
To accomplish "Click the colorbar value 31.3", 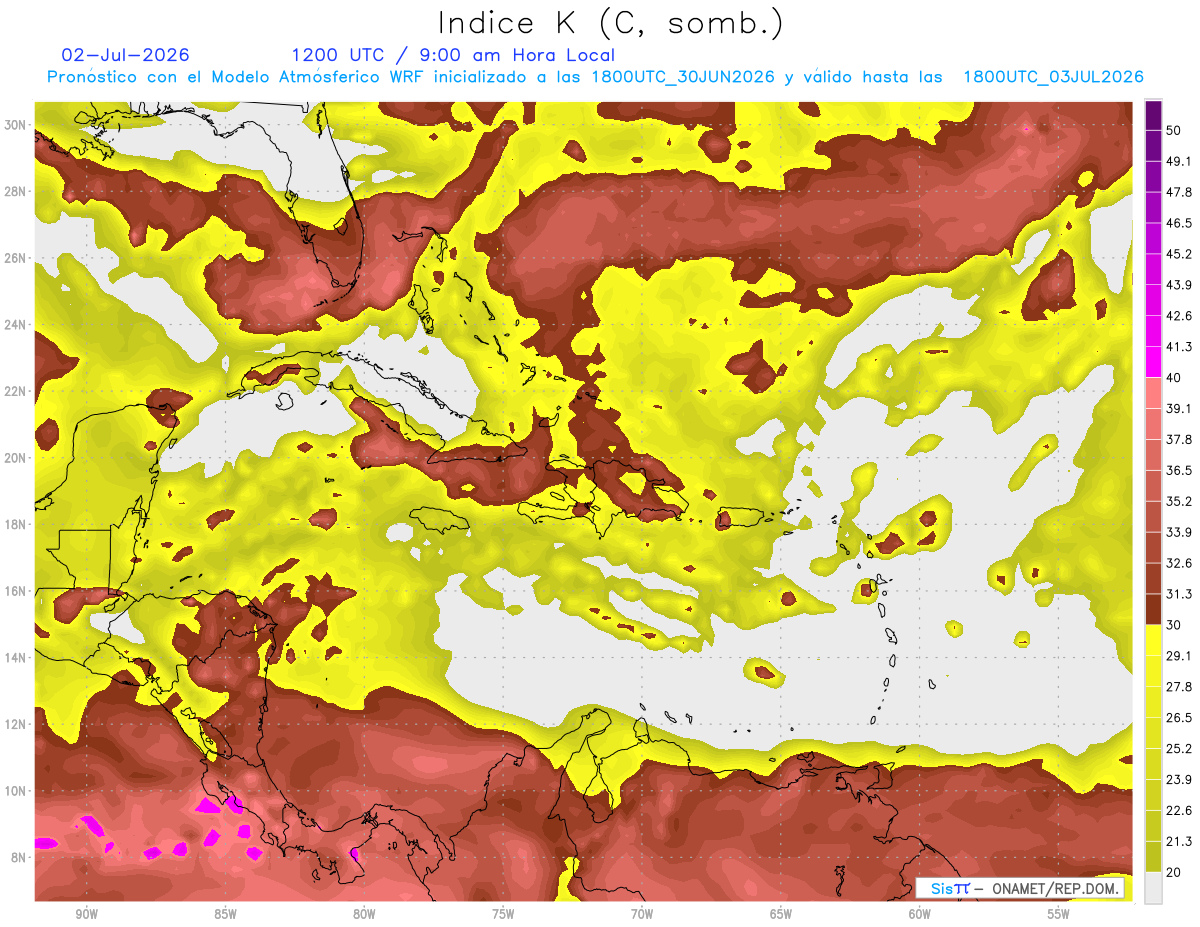I will click(x=1179, y=594).
